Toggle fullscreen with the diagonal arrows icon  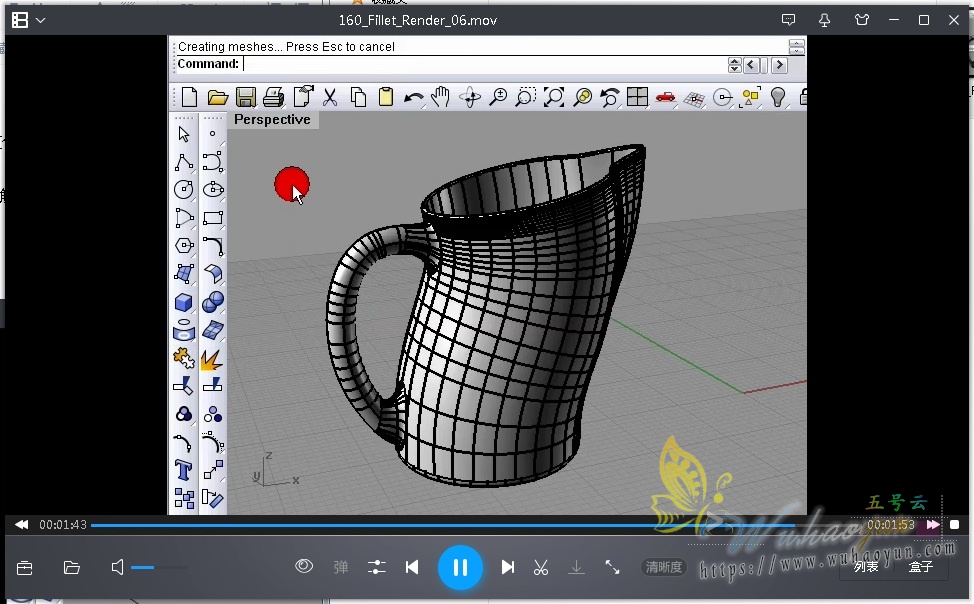click(x=612, y=567)
